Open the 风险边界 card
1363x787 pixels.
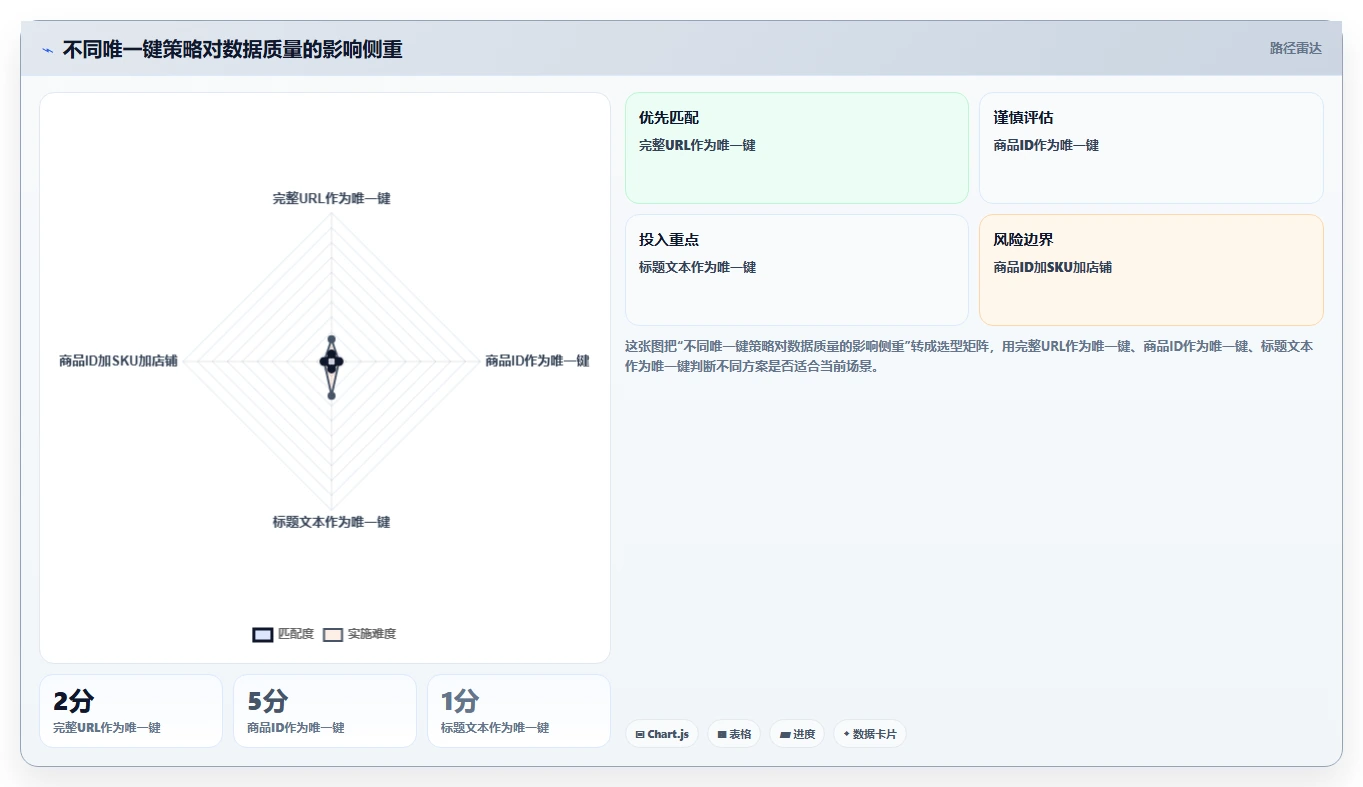(1151, 270)
